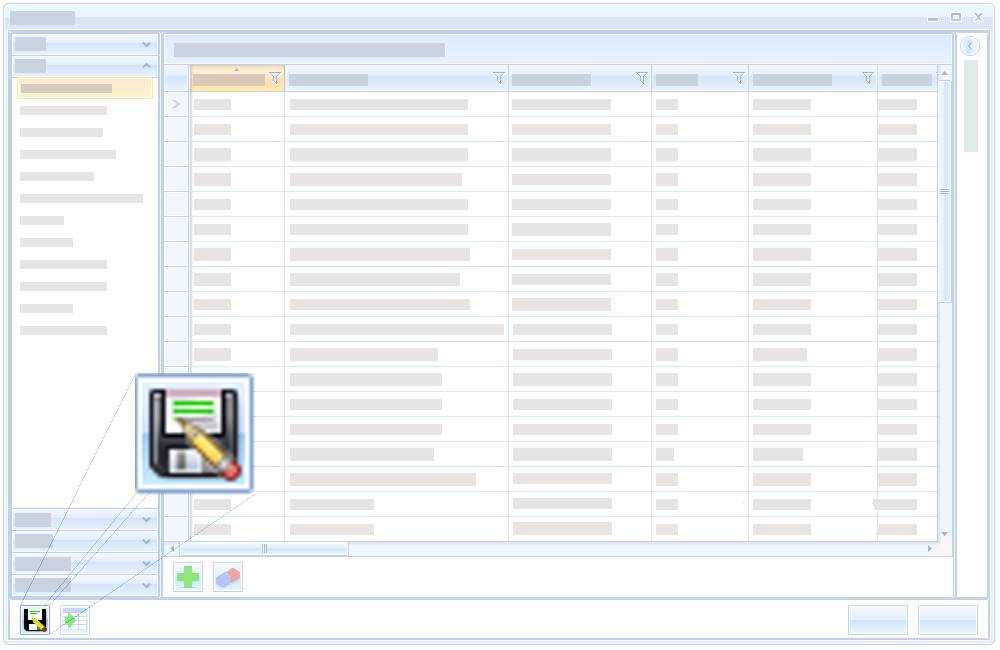Click the horizontal scrollbar thumb below the grid

264,549
